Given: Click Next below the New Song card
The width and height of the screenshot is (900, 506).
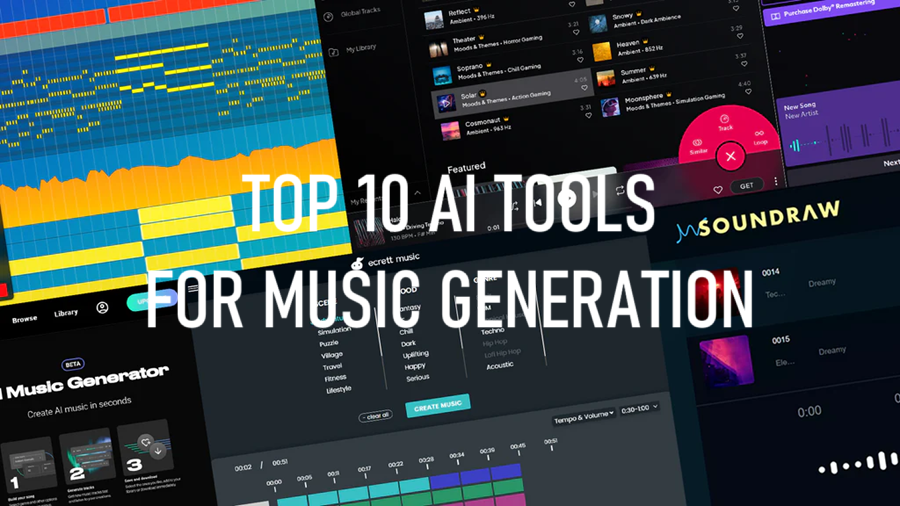Looking at the screenshot, I should 891,164.
